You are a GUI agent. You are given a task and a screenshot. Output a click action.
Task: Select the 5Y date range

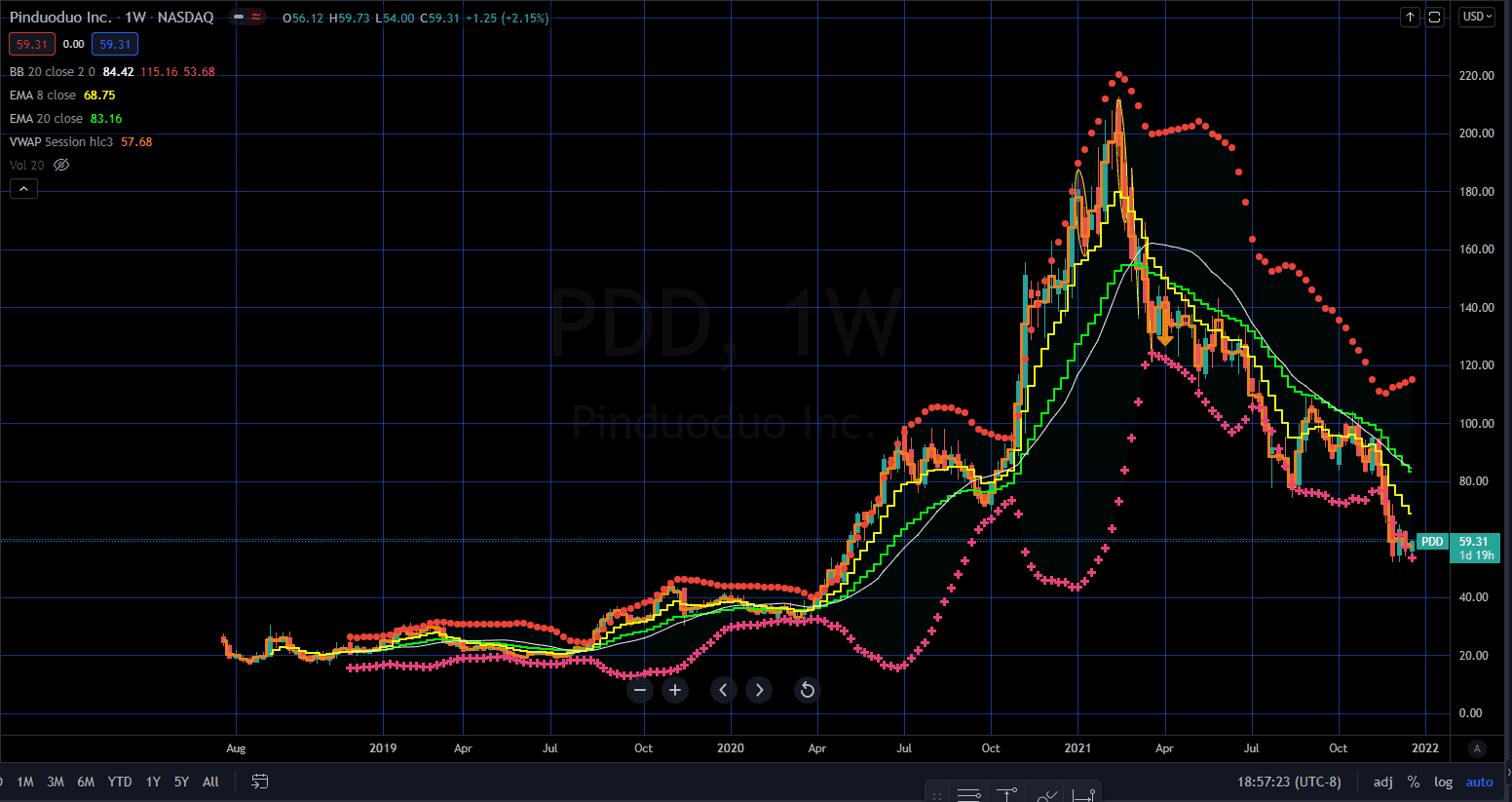(181, 782)
